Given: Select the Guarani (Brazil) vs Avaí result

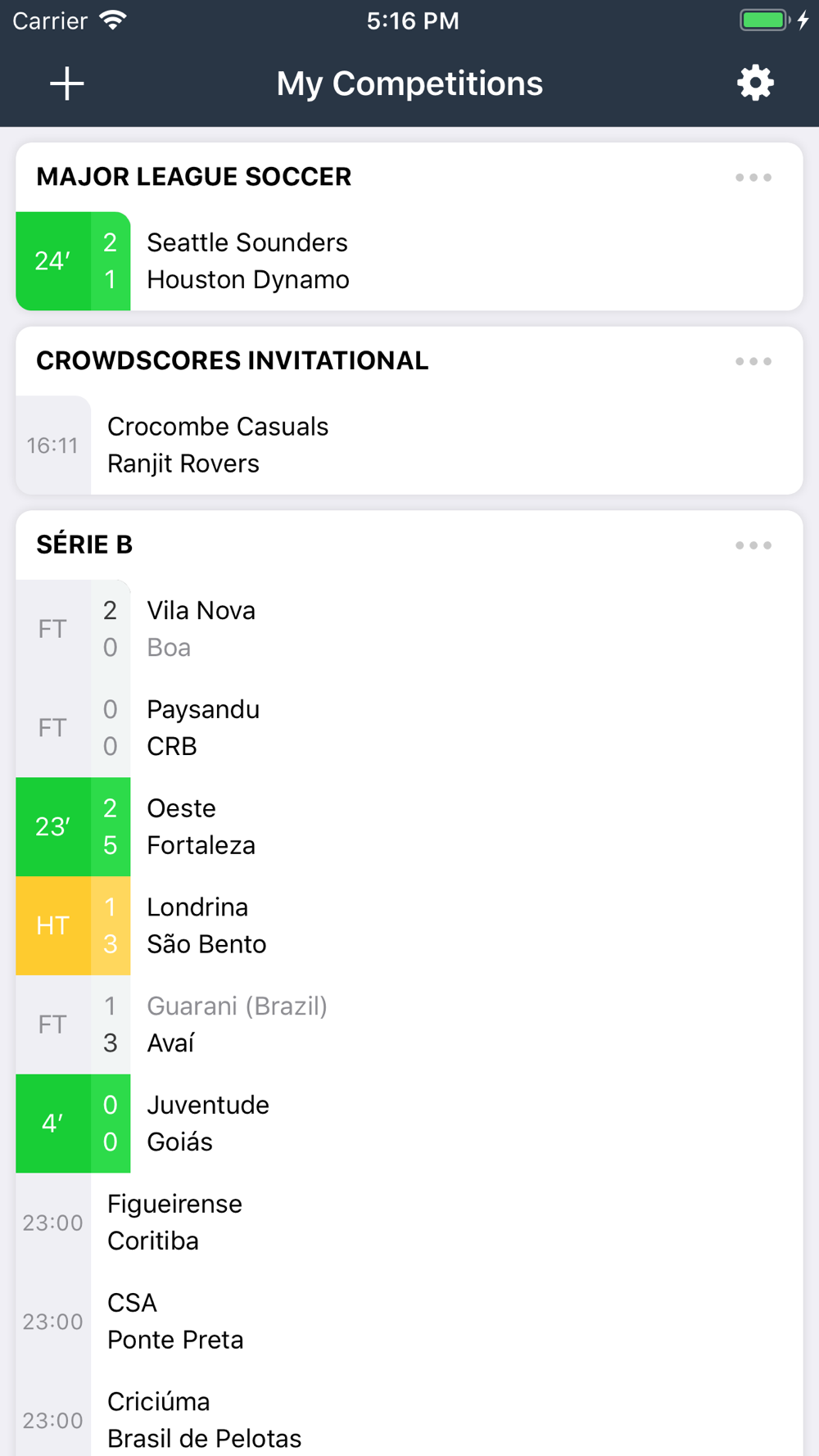Looking at the screenshot, I should [x=409, y=1024].
